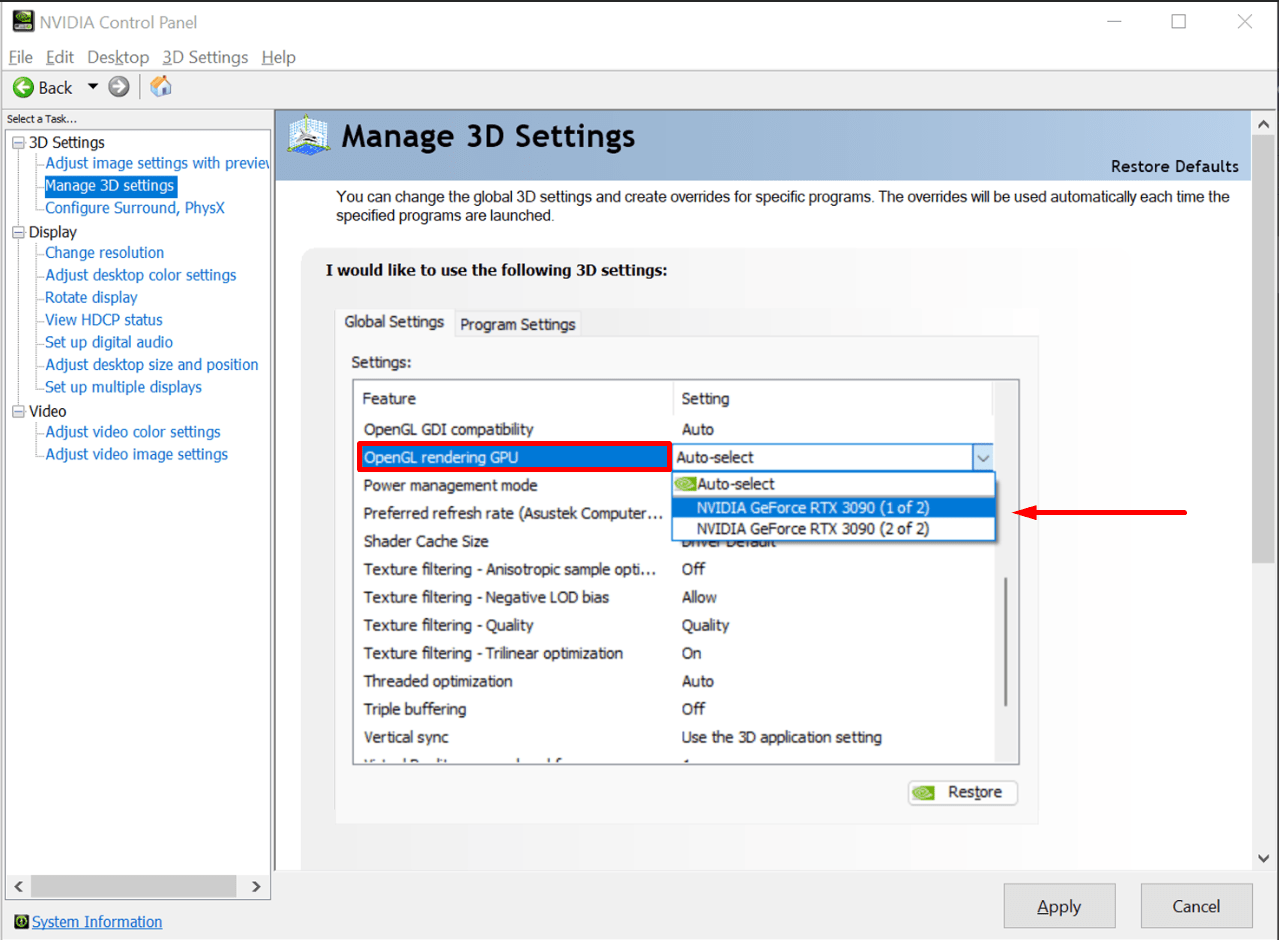
Task: Open Set up digital audio
Action: 109,342
